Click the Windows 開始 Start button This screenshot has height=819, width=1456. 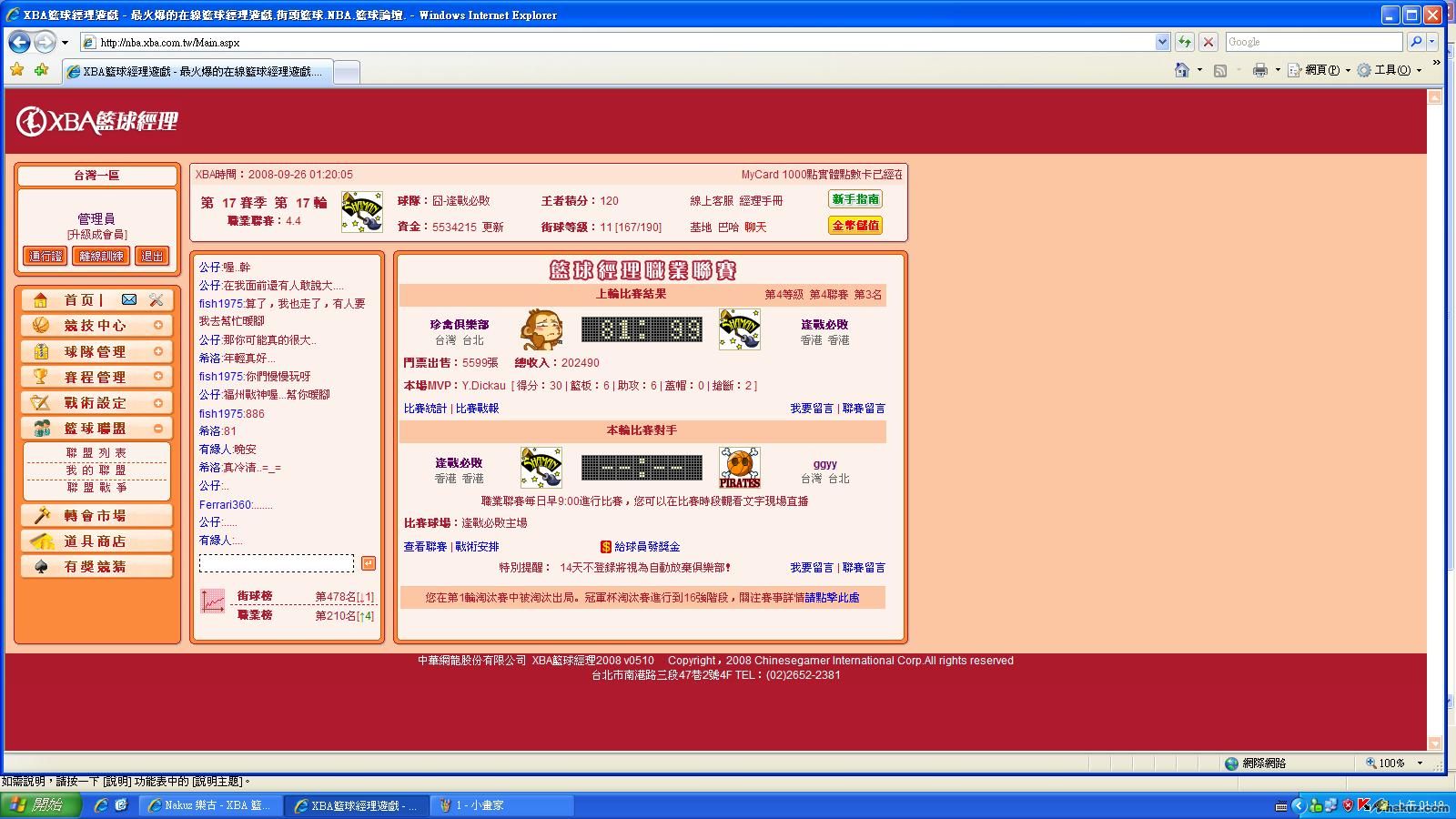pyautogui.click(x=39, y=805)
